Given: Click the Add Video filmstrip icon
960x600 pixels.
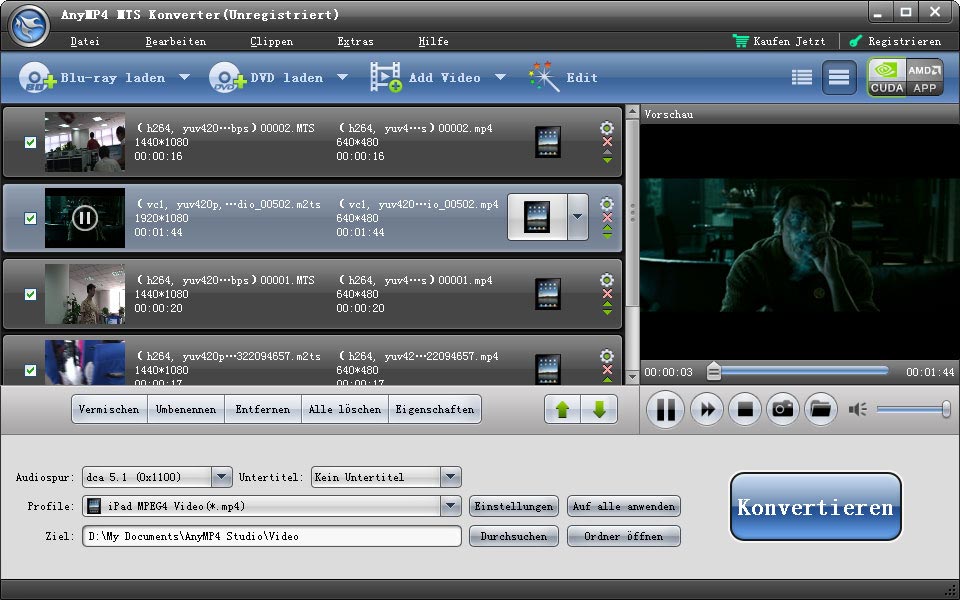Looking at the screenshot, I should [386, 77].
